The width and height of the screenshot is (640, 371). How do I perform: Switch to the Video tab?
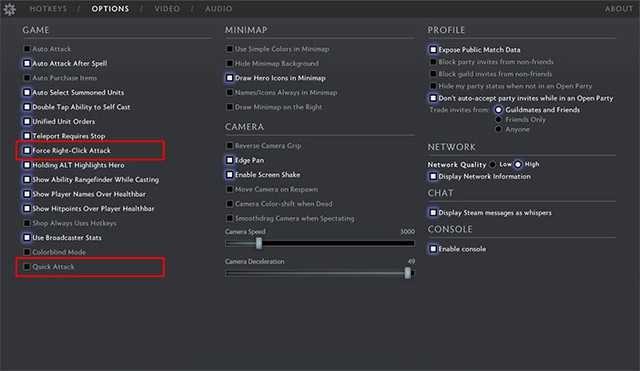[x=167, y=9]
